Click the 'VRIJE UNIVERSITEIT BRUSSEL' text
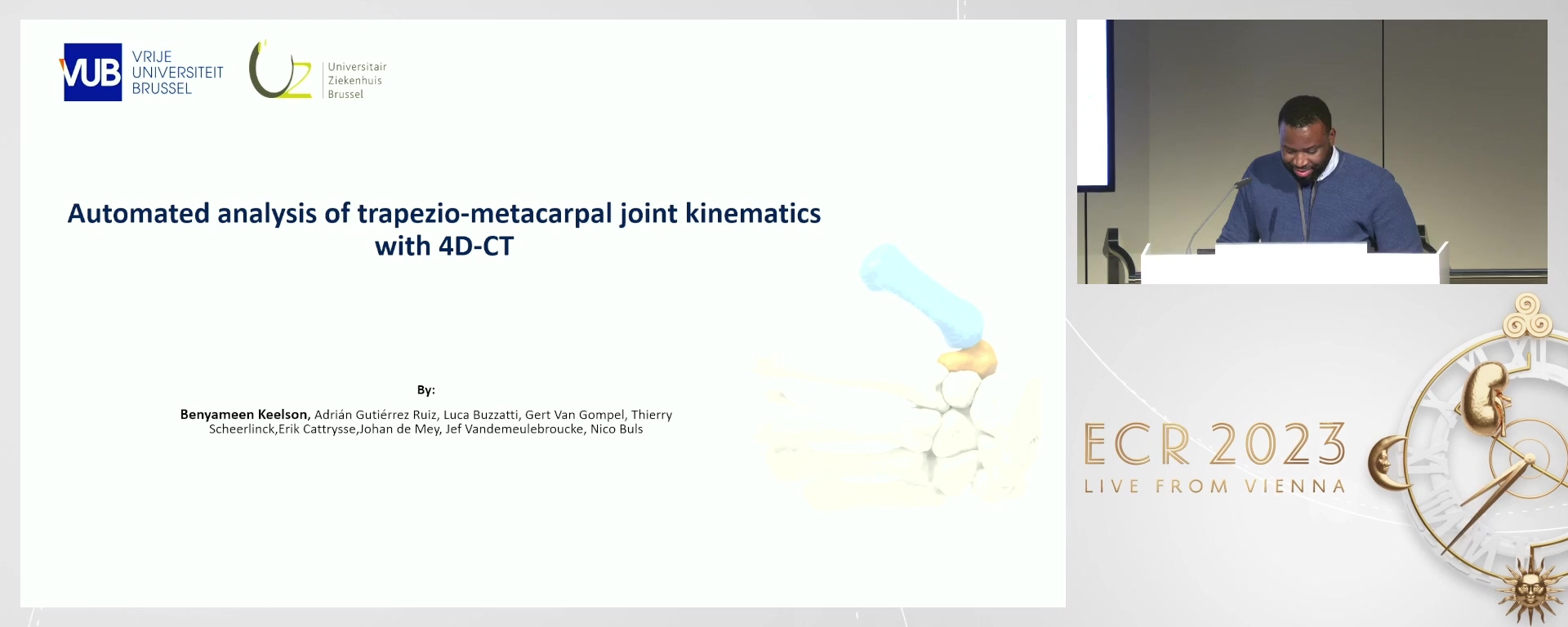The image size is (1568, 627). [x=177, y=73]
